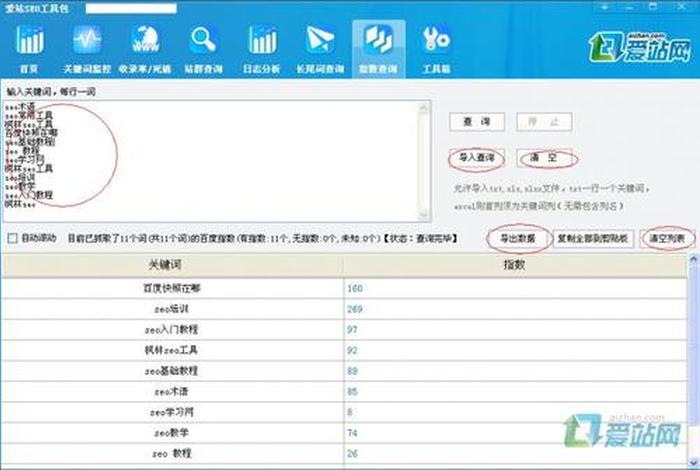Select the 指数查询 toolbar icon
This screenshot has width=700, height=470.
(379, 49)
